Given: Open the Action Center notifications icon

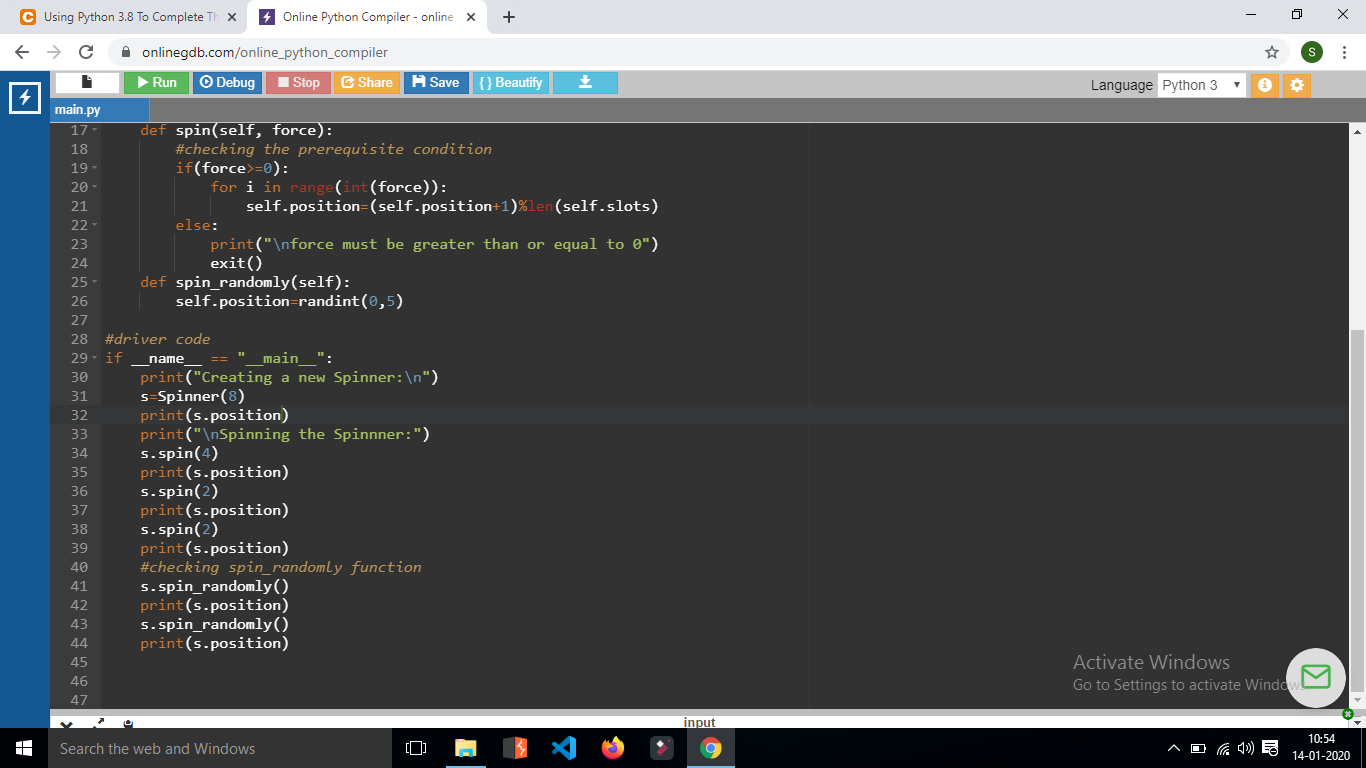Looking at the screenshot, I should (x=1271, y=748).
